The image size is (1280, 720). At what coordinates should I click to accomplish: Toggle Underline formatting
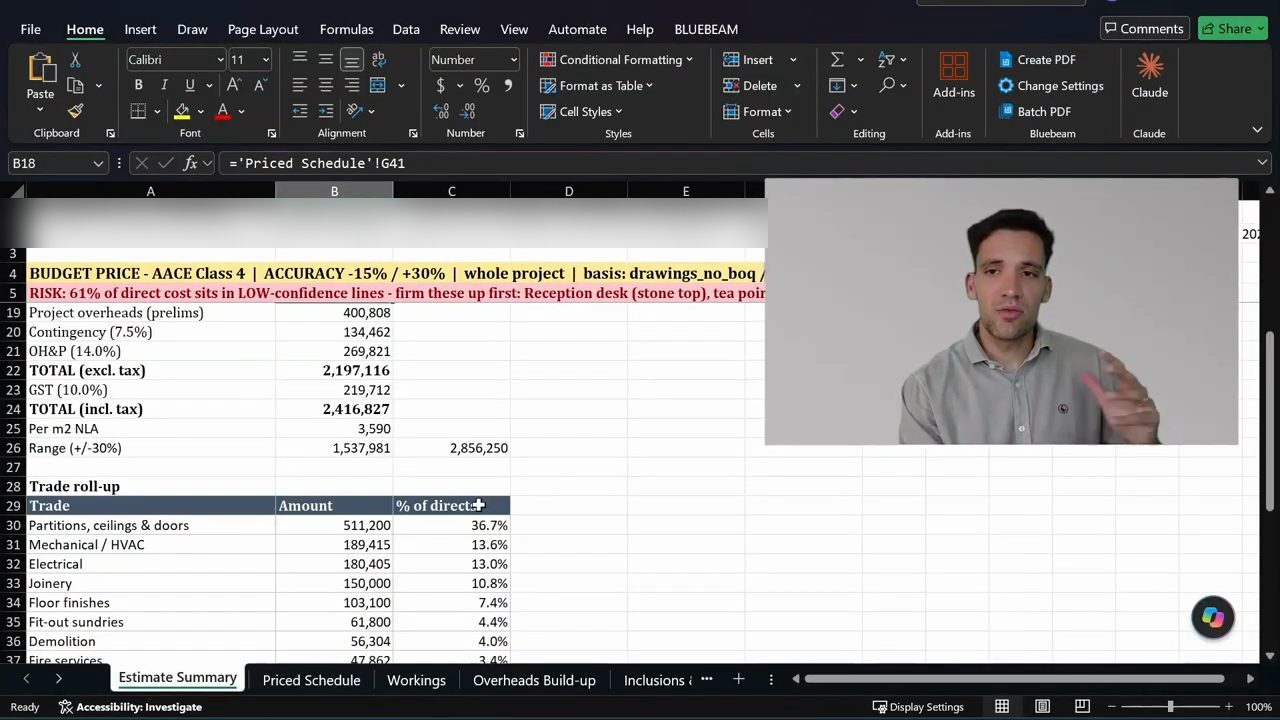click(x=189, y=85)
